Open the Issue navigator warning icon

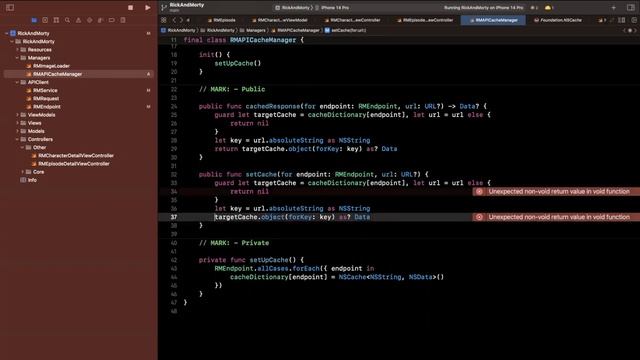78,20
